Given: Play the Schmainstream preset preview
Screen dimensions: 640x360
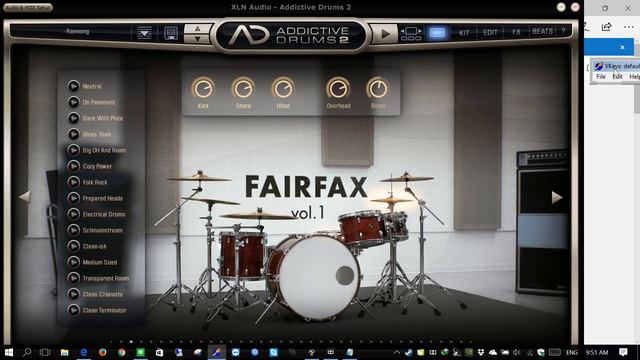Looking at the screenshot, I should [73, 230].
